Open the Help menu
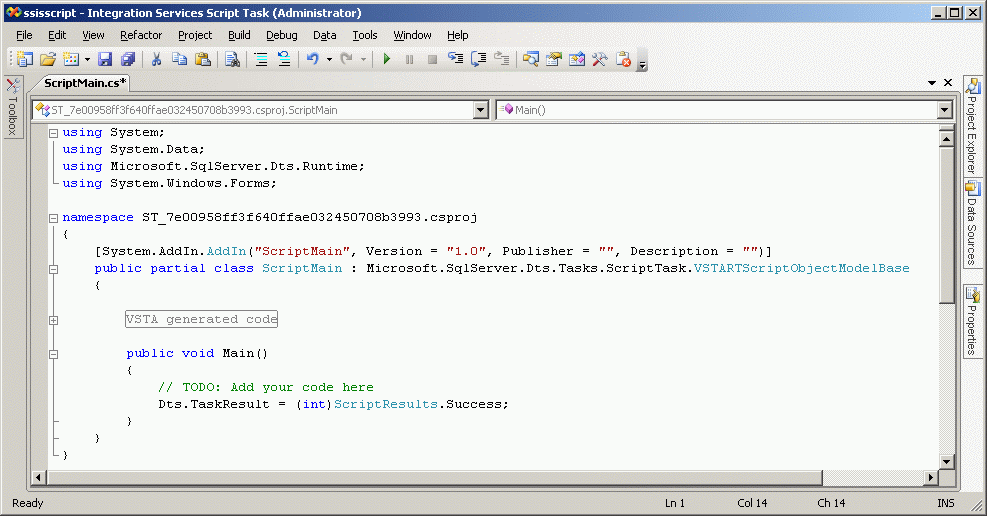 click(458, 35)
